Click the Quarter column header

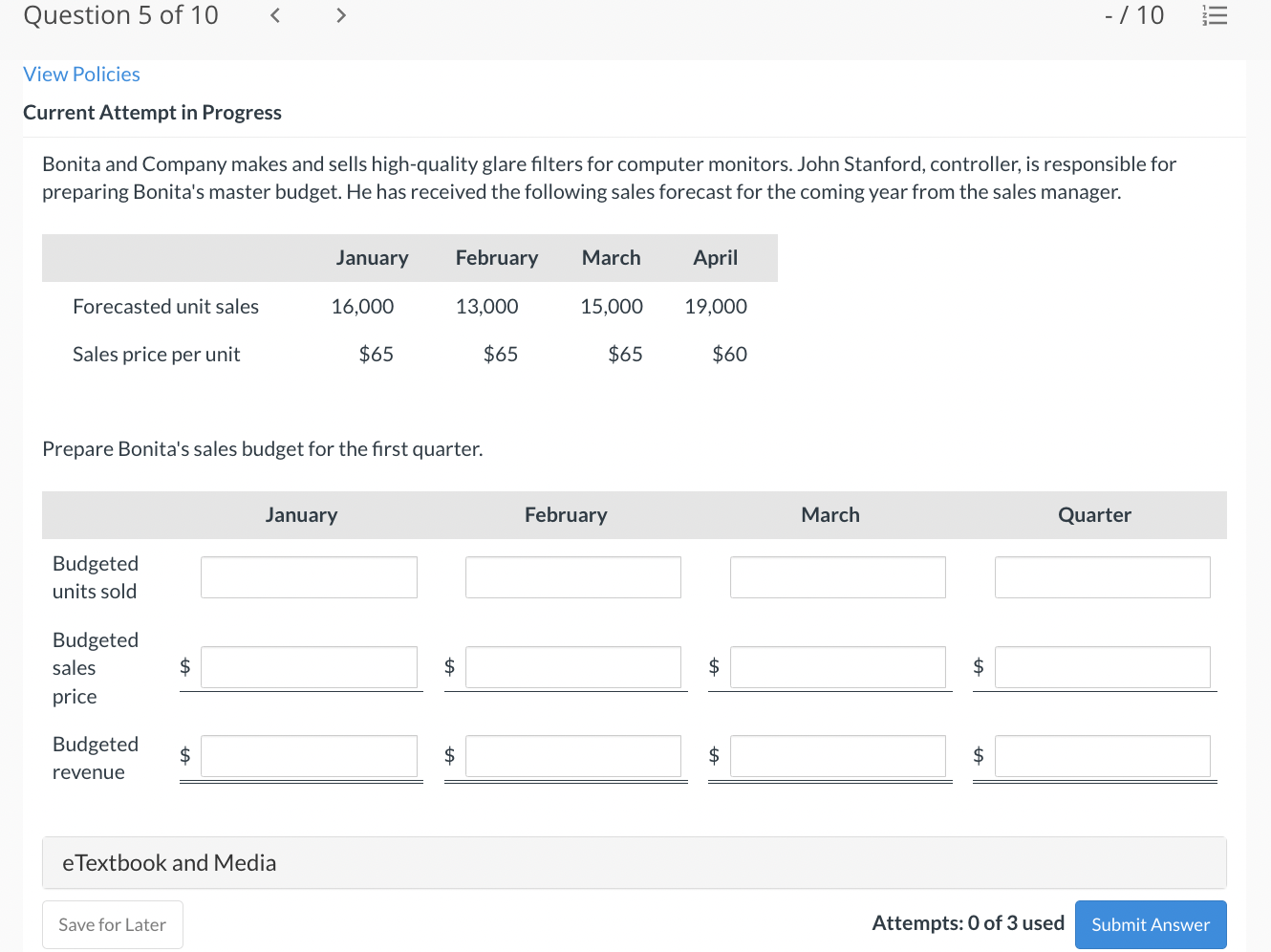pos(1094,515)
